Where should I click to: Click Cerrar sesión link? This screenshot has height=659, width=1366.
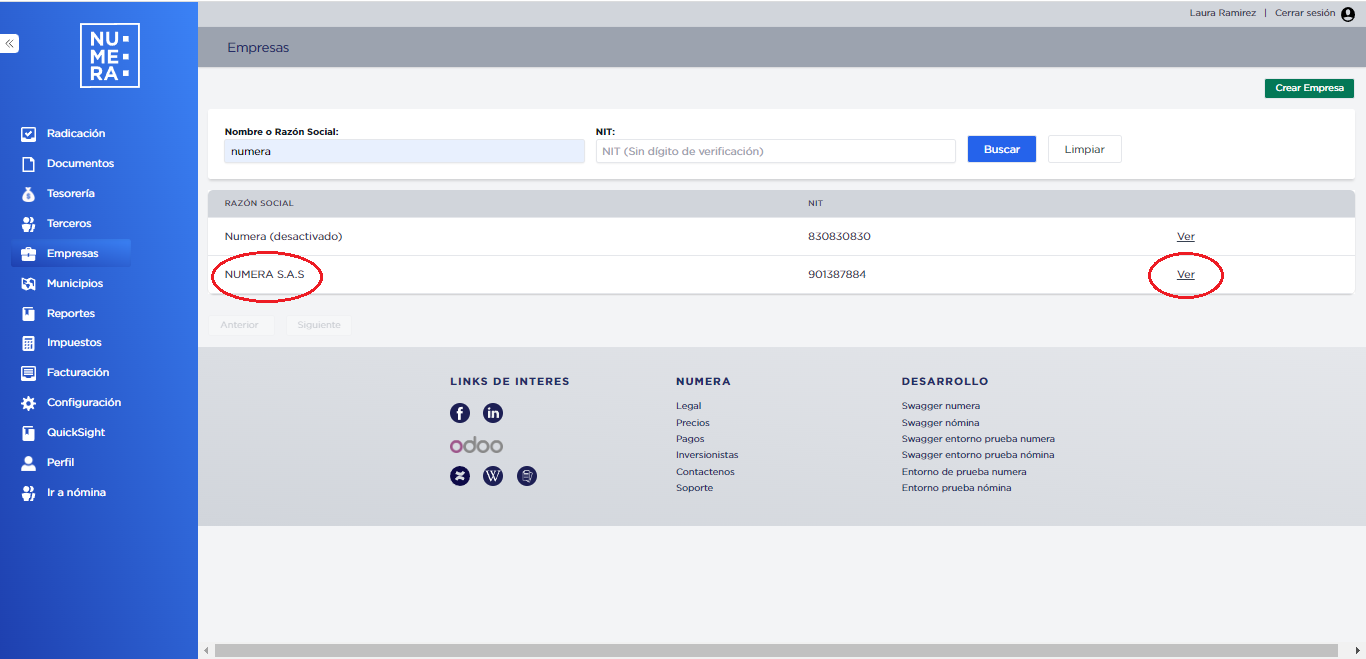[x=1305, y=13]
